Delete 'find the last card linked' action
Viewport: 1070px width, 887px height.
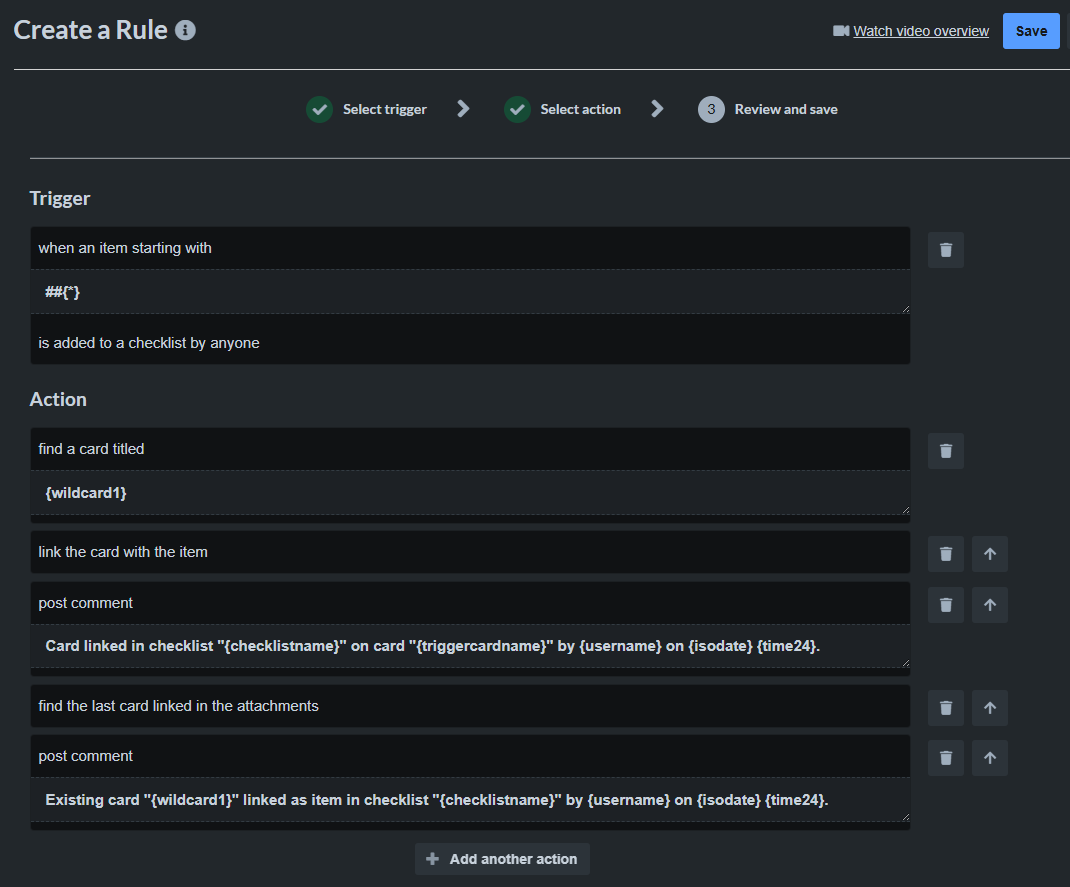tap(946, 708)
